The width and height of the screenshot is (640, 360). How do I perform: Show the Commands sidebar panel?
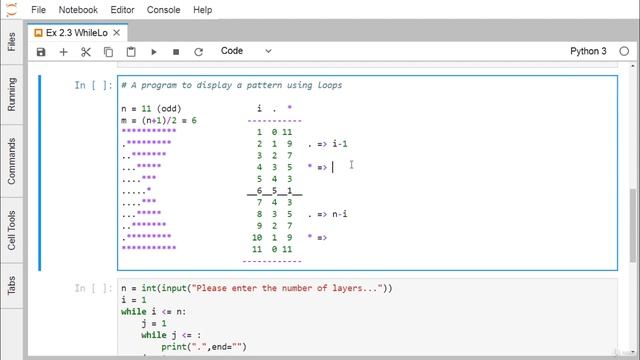point(11,161)
